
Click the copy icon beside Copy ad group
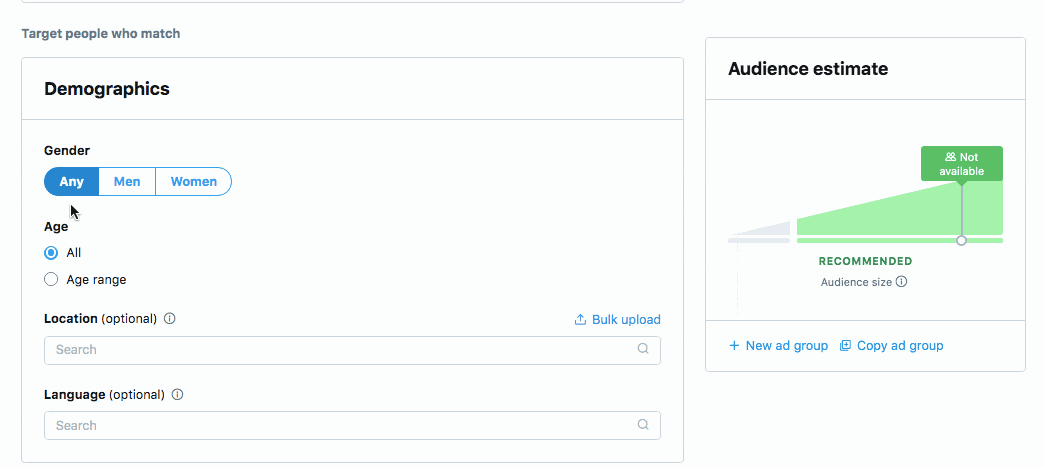845,345
